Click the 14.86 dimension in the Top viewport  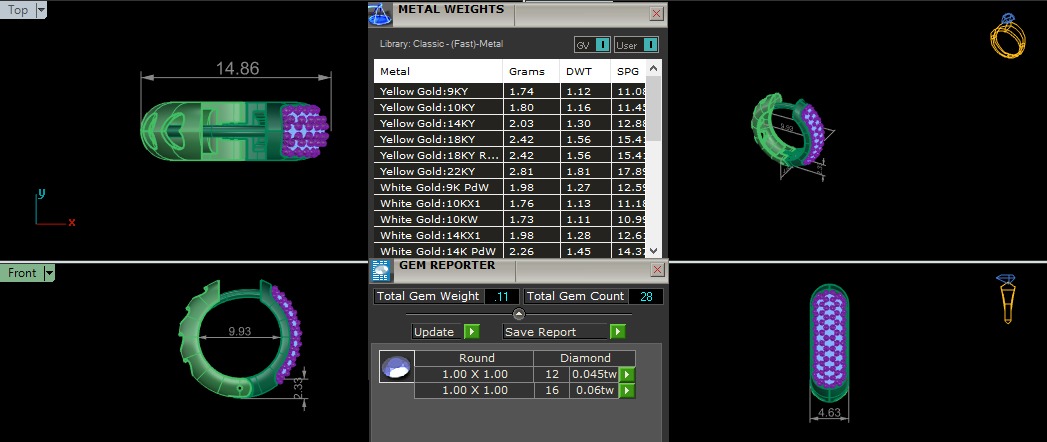coord(237,68)
